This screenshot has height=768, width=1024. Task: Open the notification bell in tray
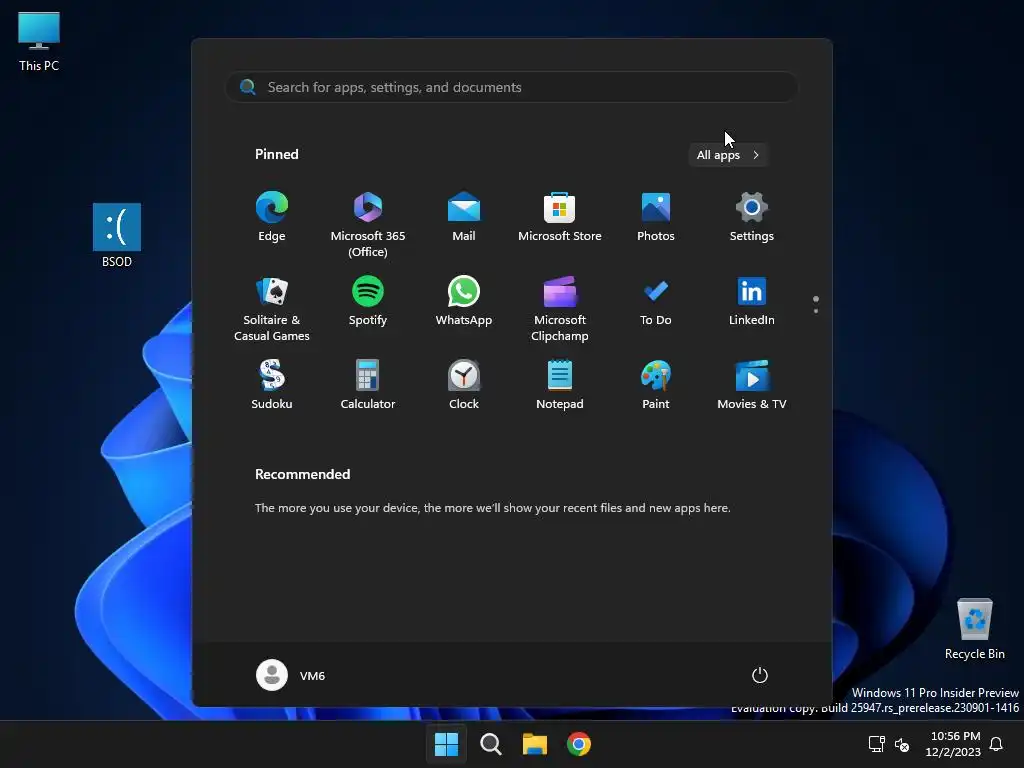[997, 744]
